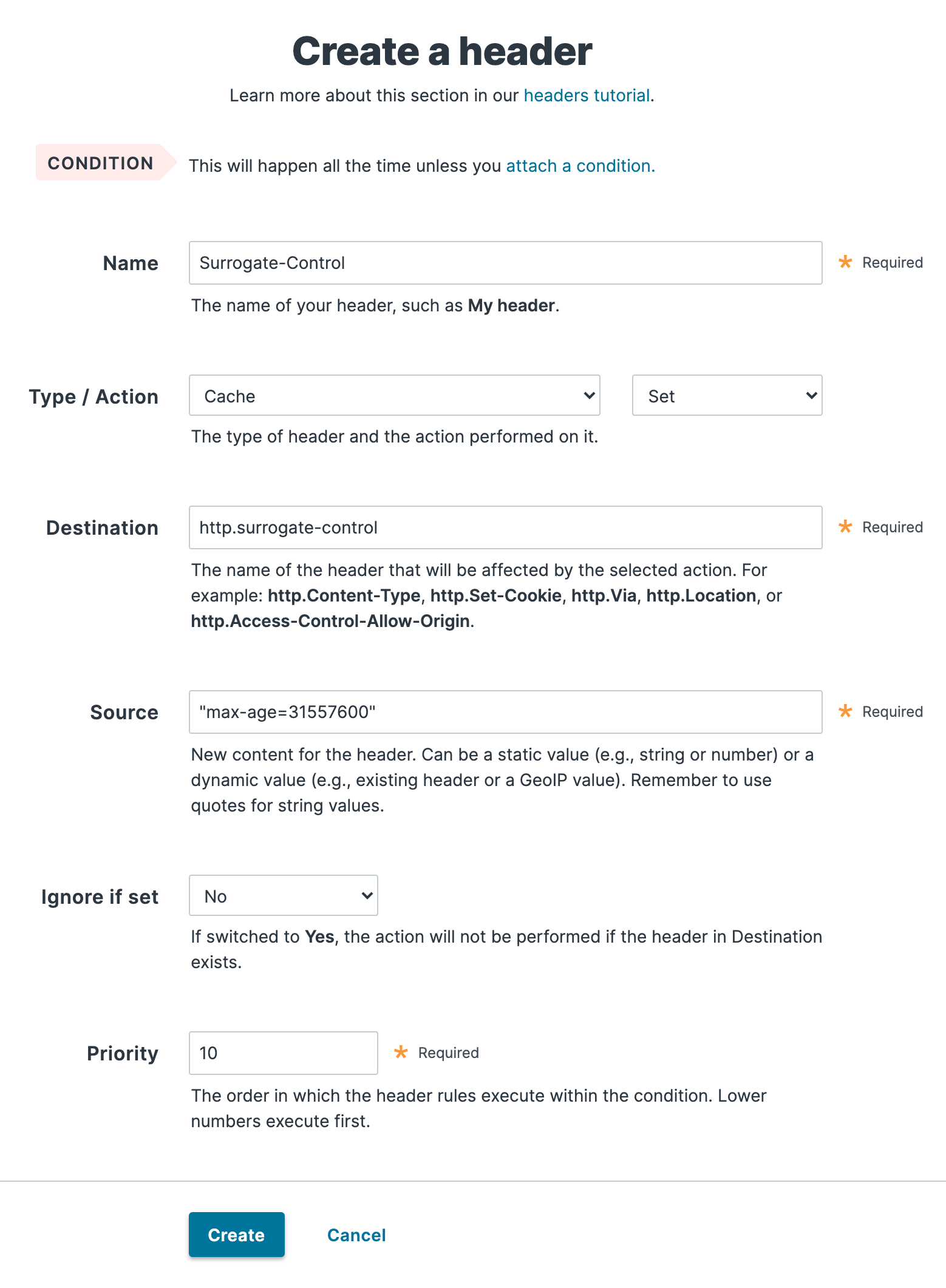The width and height of the screenshot is (946, 1288).
Task: Open the headers tutorial link
Action: 585,95
